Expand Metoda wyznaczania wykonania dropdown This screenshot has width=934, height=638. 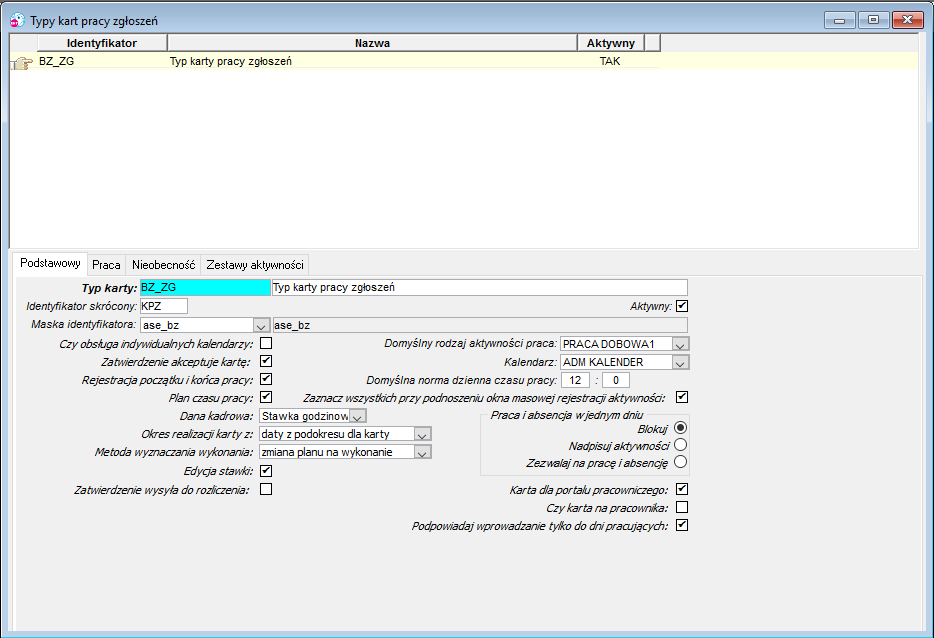(x=422, y=453)
